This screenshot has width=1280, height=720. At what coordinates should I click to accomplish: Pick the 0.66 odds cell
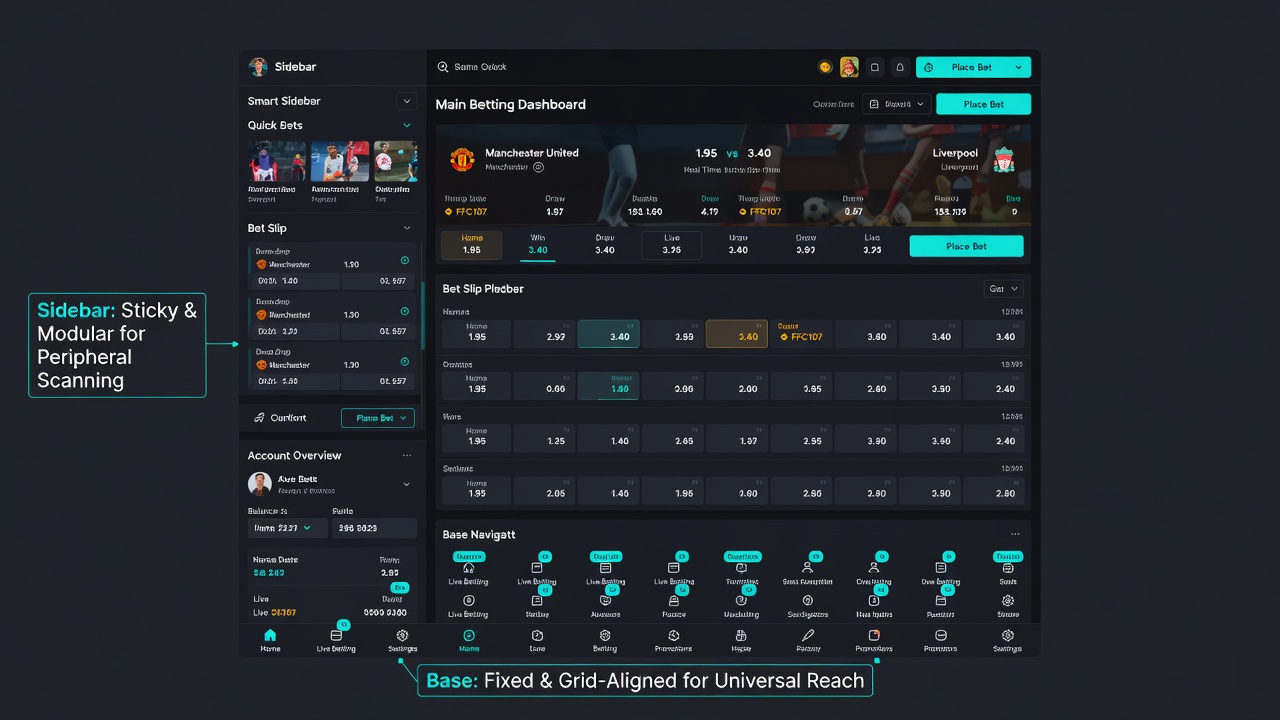(542, 386)
